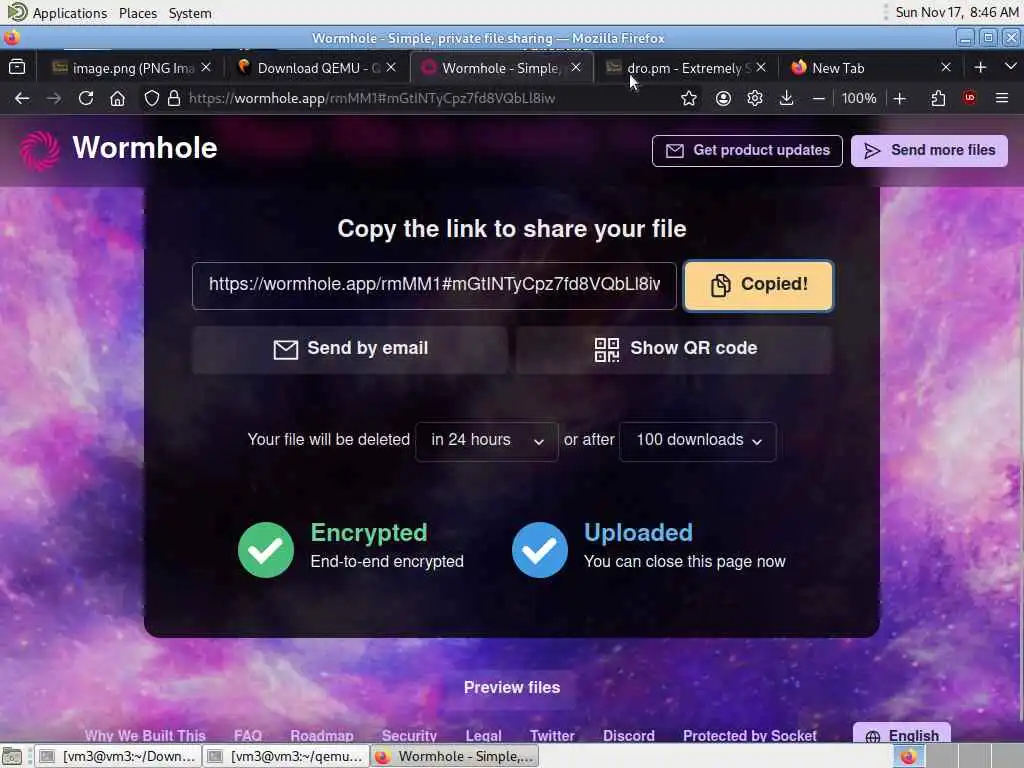
Task: Zoom in with the plus button
Action: [x=899, y=99]
